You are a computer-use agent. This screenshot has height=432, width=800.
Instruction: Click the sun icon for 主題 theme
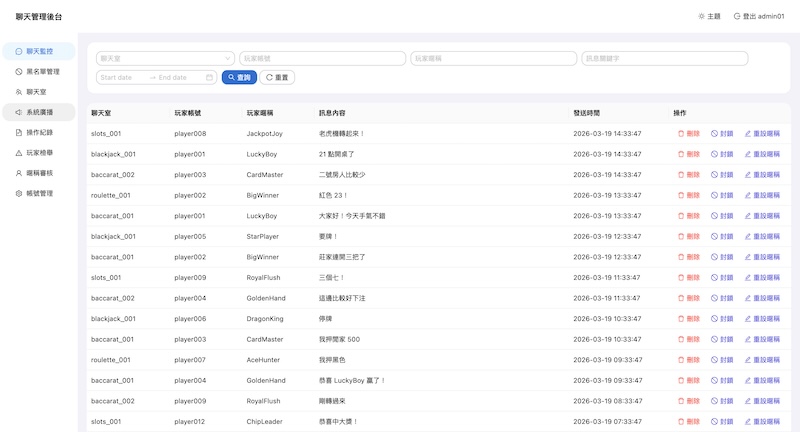pos(702,16)
